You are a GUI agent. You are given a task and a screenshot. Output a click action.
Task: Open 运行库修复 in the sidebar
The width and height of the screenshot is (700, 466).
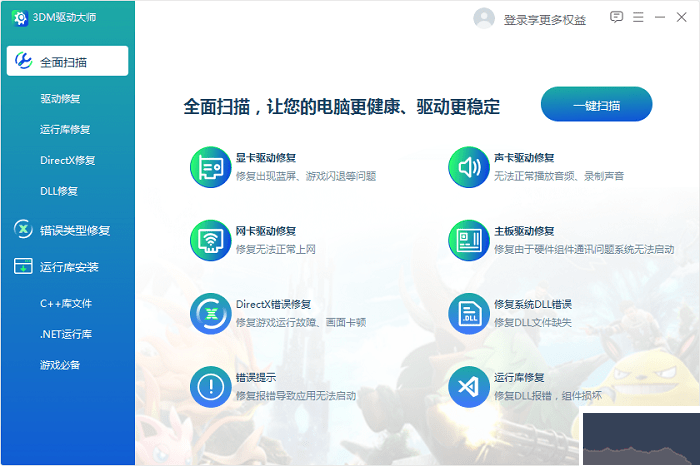tap(65, 129)
